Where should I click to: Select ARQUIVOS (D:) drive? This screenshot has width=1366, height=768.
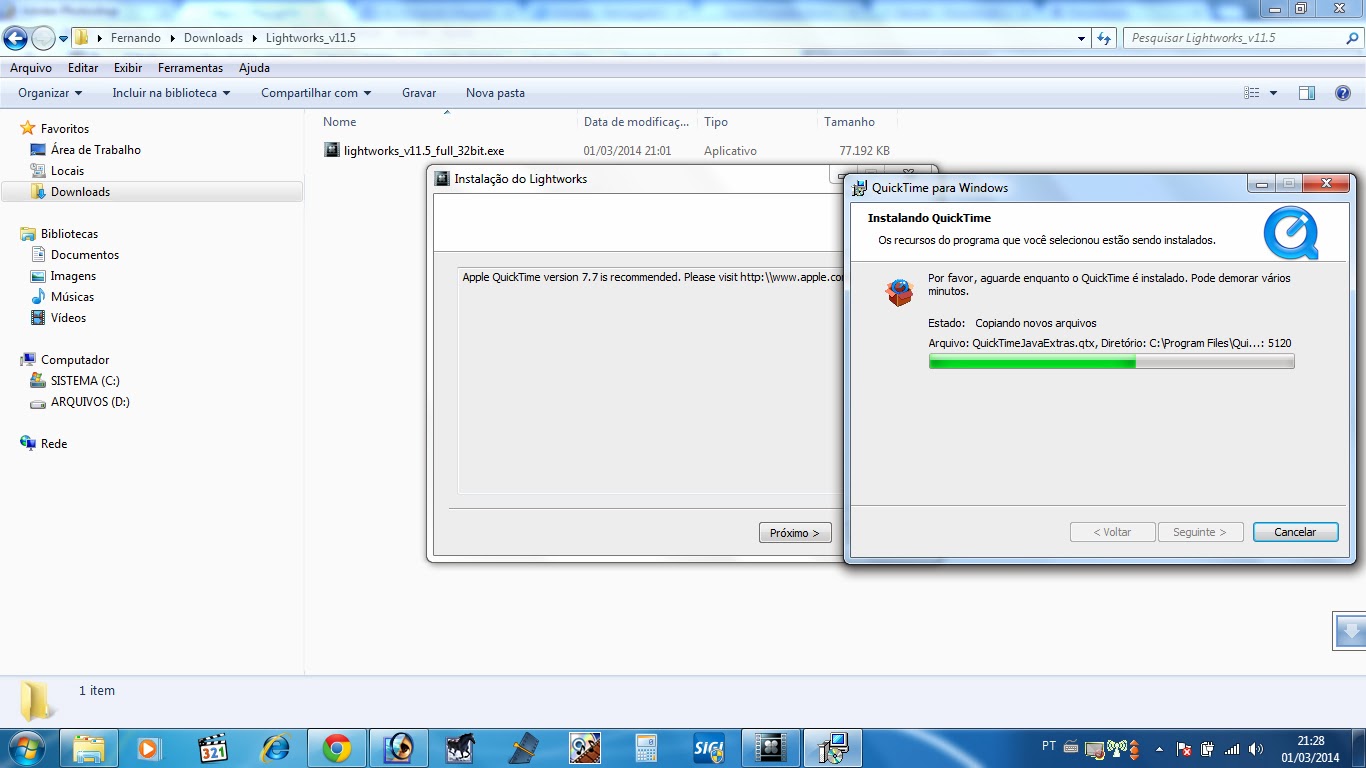[x=90, y=402]
